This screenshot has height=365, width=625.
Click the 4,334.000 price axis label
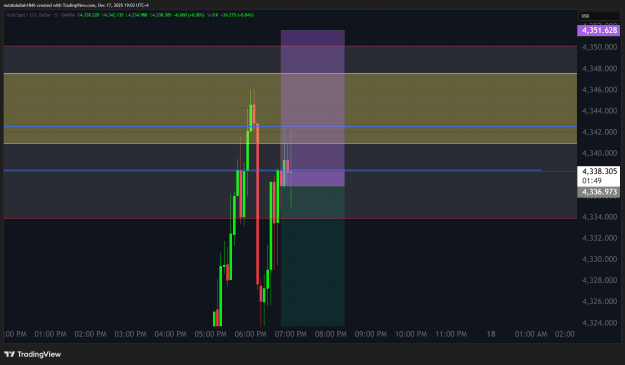pyautogui.click(x=599, y=217)
